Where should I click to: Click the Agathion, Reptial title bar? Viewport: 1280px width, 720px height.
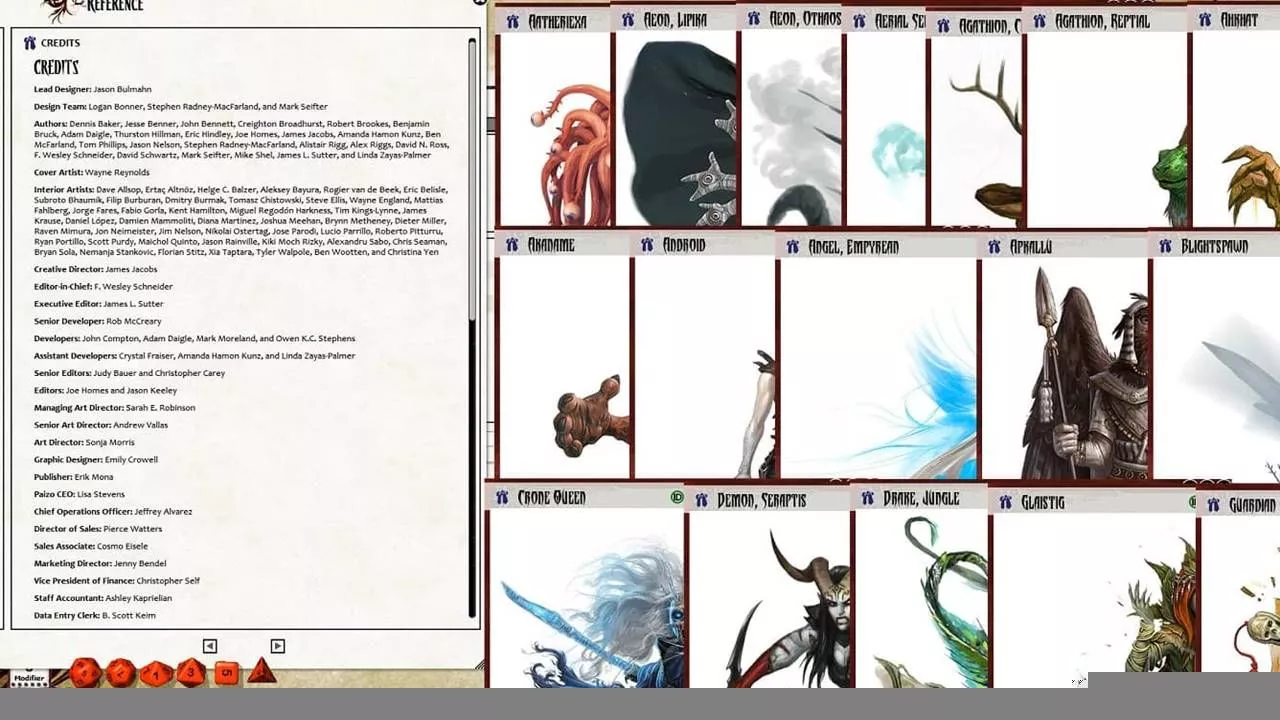click(x=1107, y=21)
